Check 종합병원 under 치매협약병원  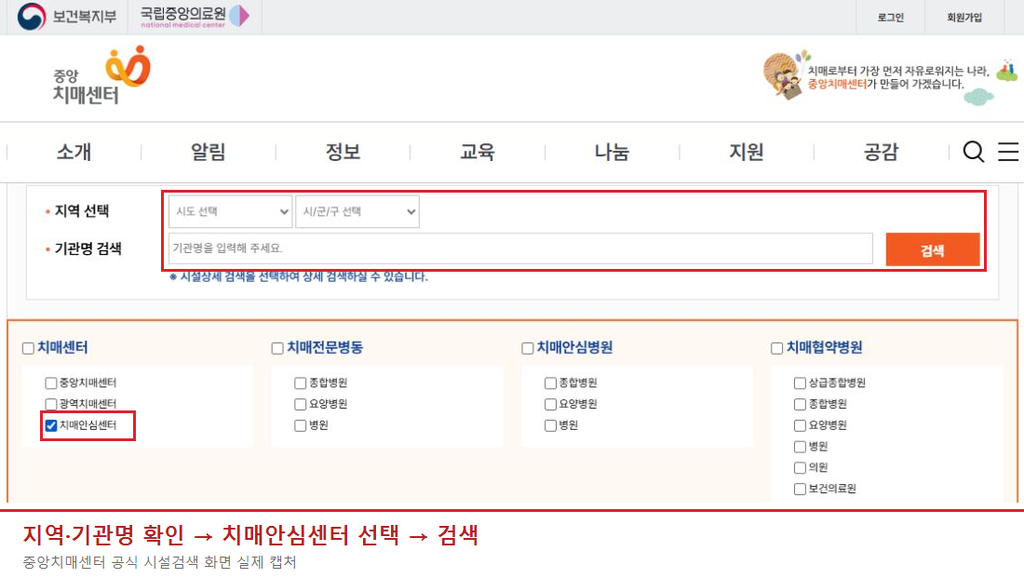(800, 404)
